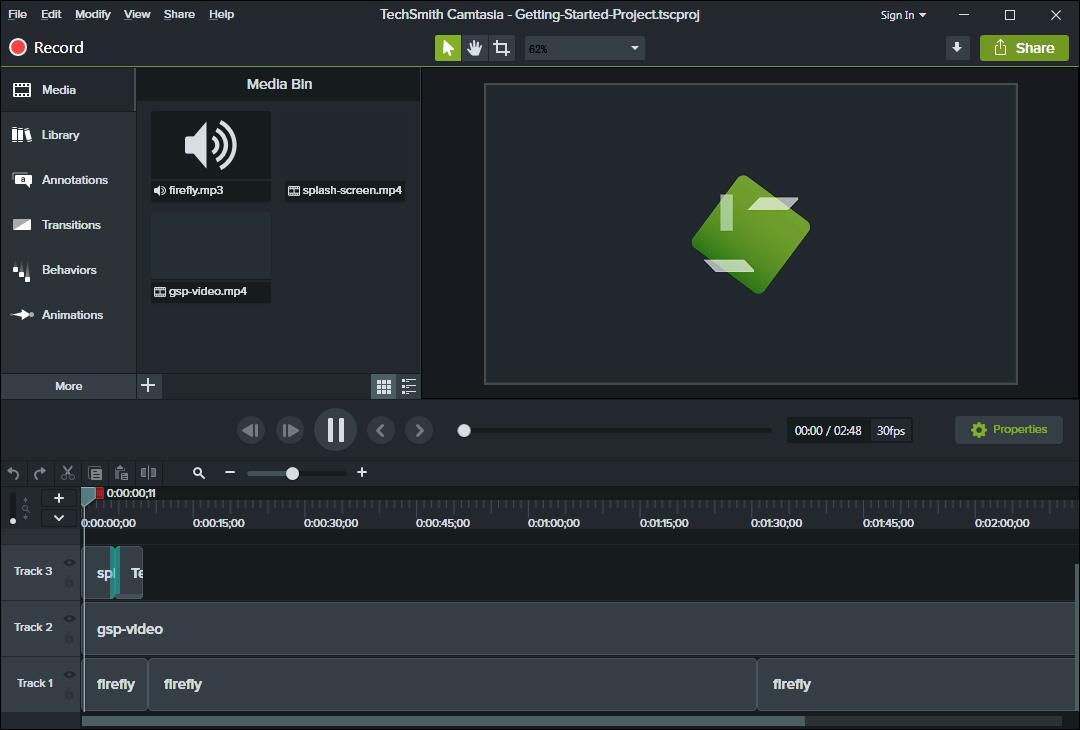The image size is (1080, 730).
Task: Select the gsp-video clip on Track 2
Action: (579, 629)
